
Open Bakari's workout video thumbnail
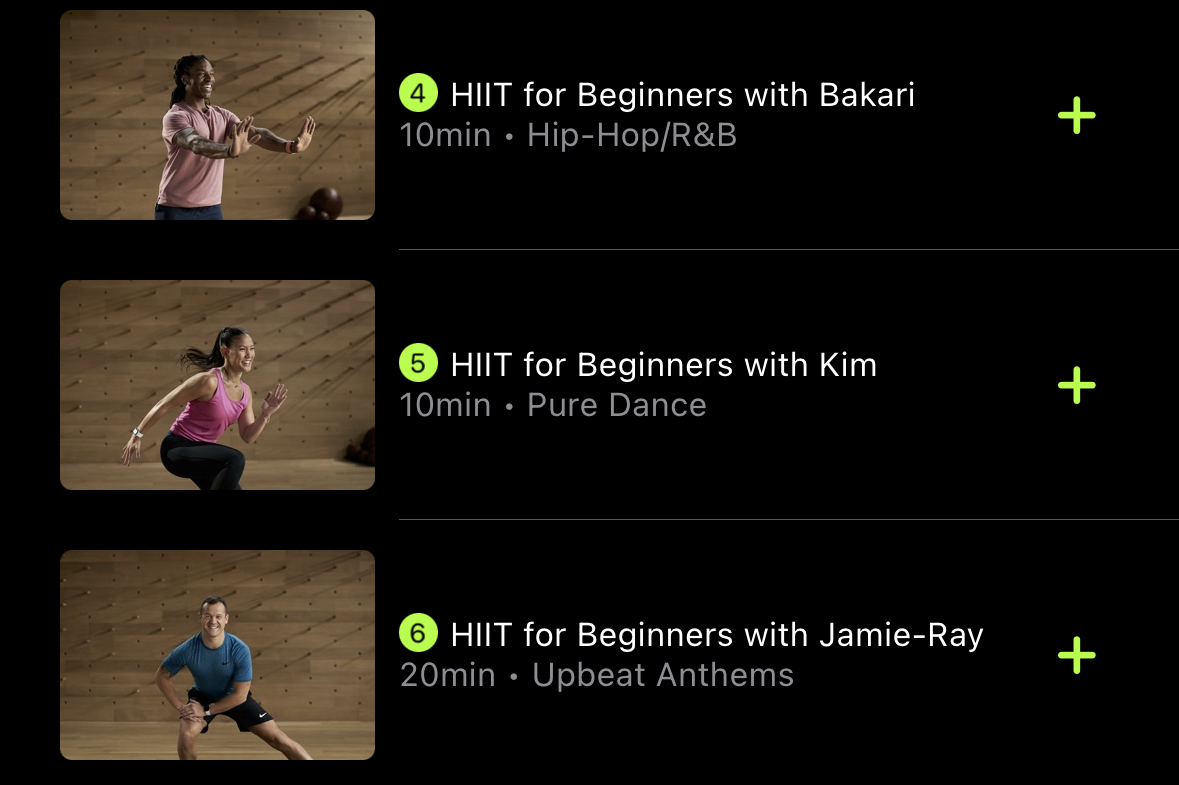(217, 115)
